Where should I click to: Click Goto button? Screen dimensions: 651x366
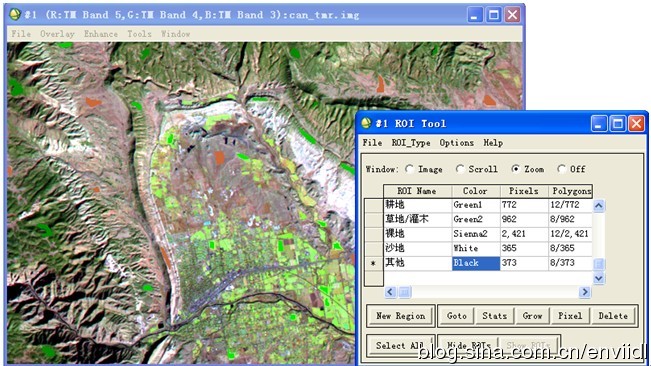457,316
